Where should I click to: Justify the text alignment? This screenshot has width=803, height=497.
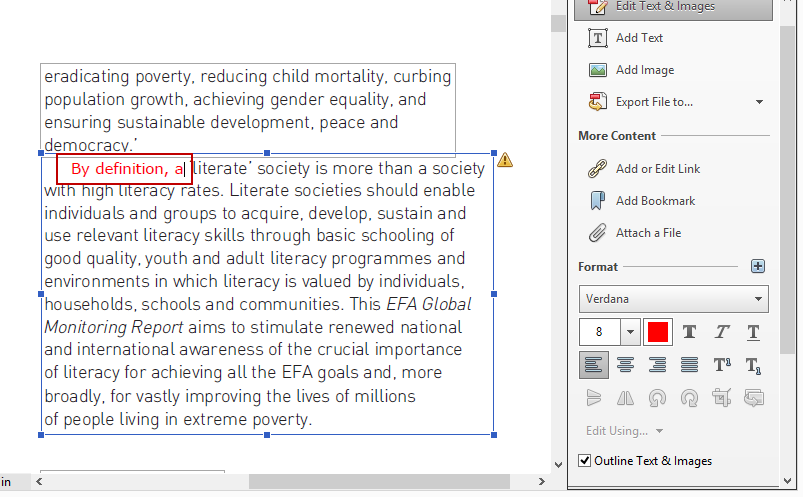689,365
